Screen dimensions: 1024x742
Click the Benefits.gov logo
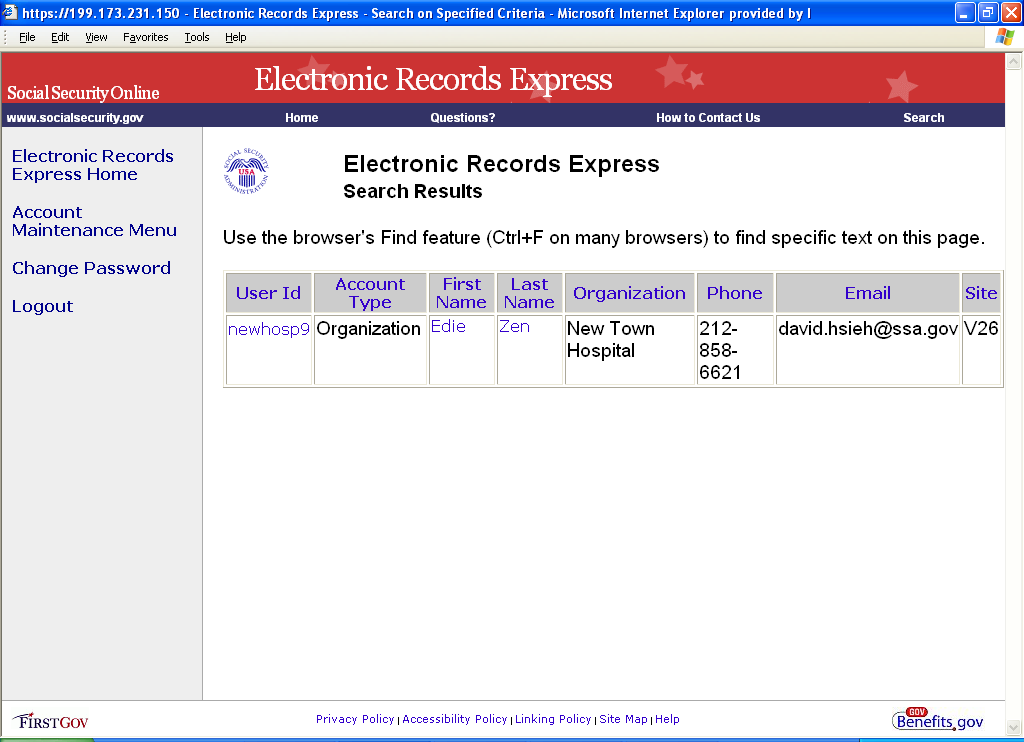click(938, 719)
